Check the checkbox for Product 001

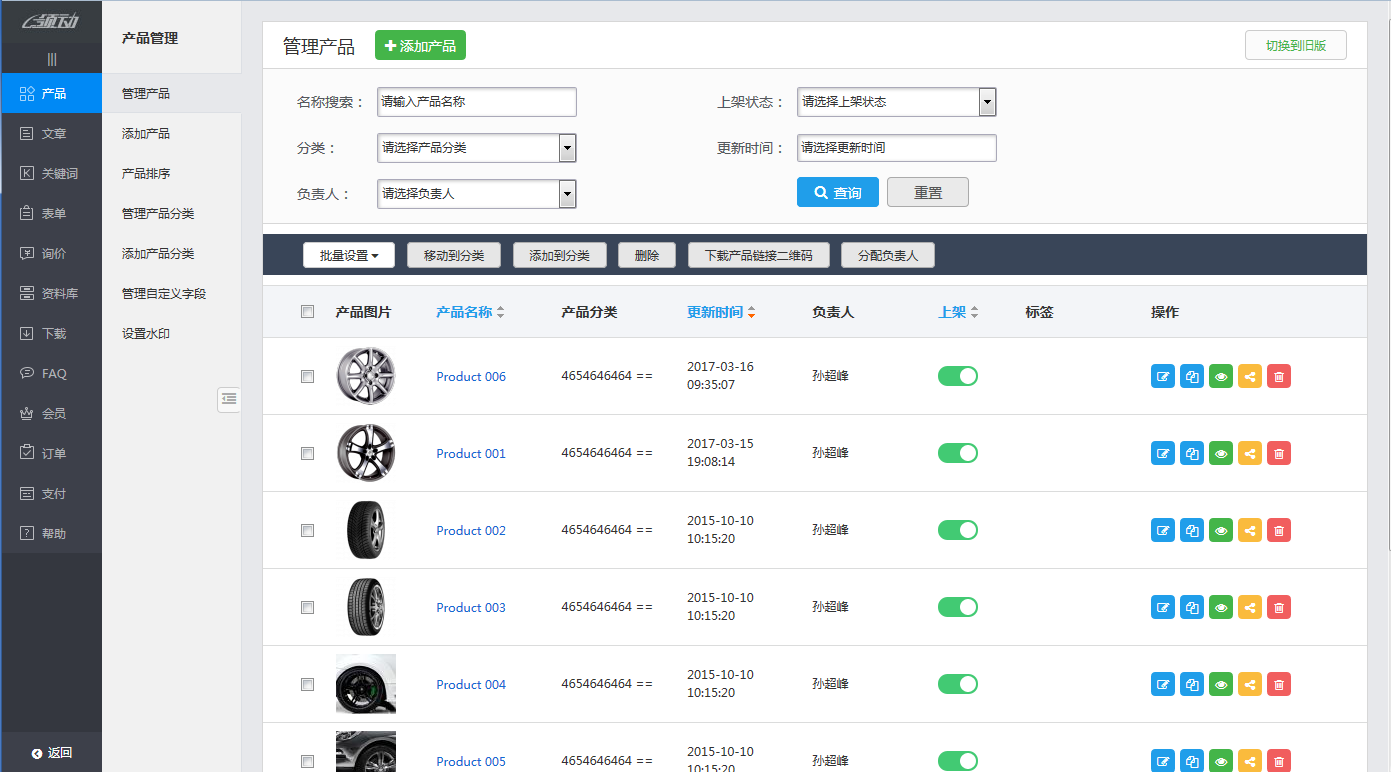tap(308, 453)
